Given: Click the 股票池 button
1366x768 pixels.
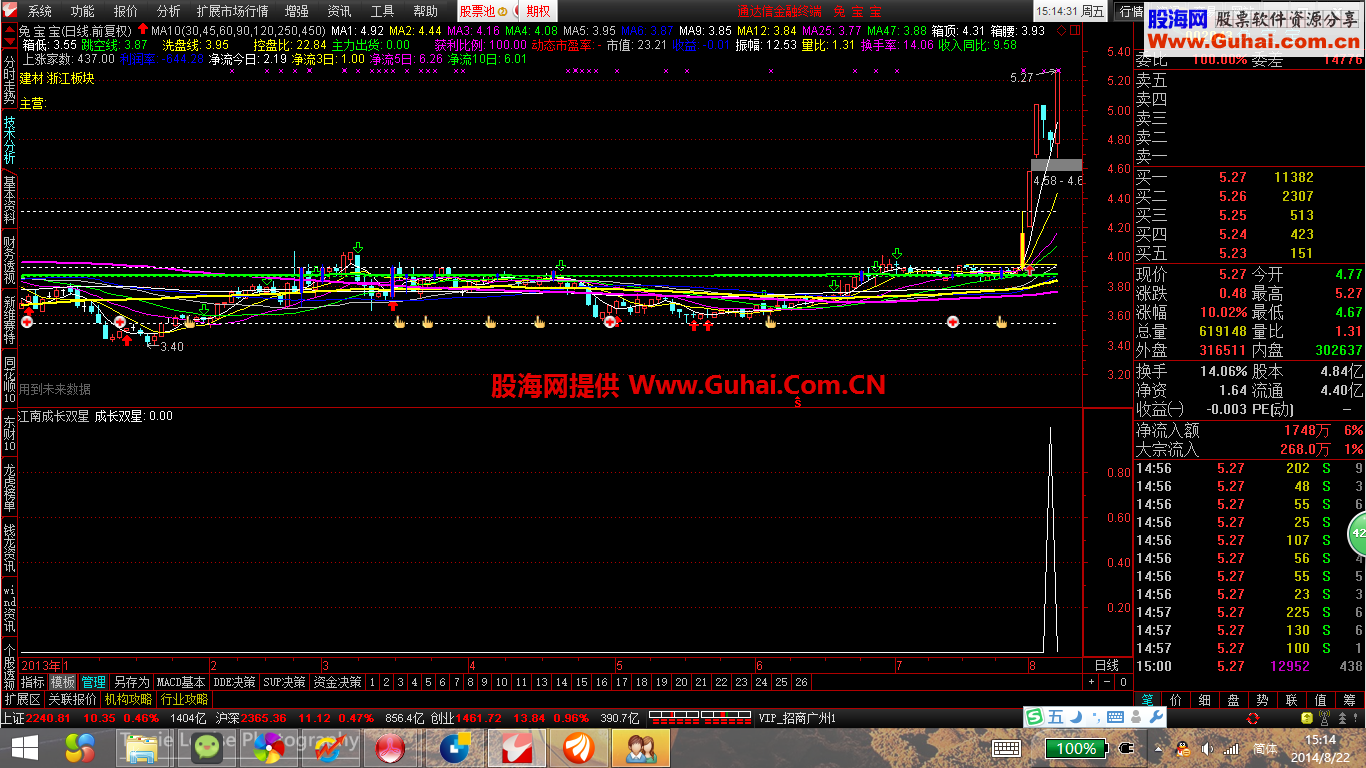Looking at the screenshot, I should (x=484, y=11).
